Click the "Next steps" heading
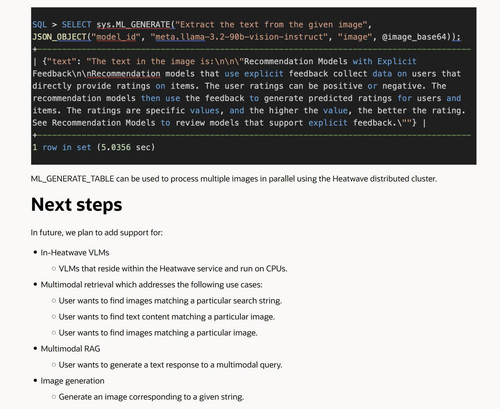The height and width of the screenshot is (409, 500). click(76, 205)
